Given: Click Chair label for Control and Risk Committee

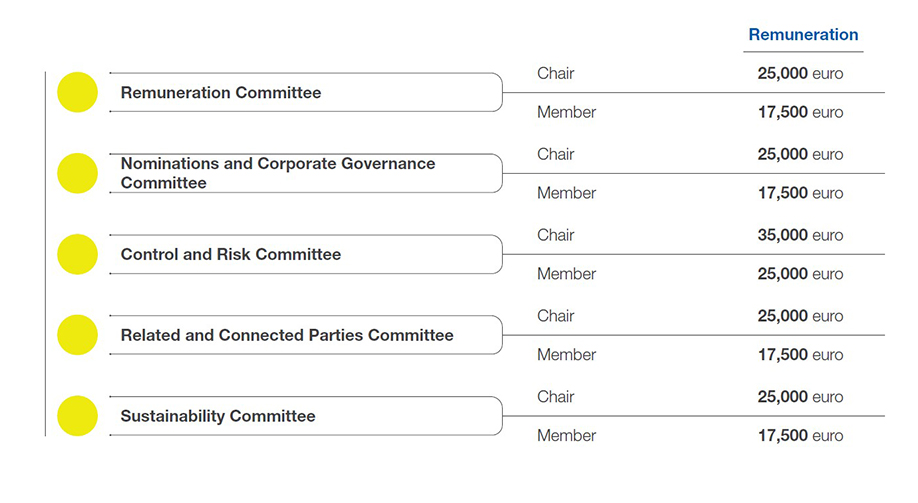Looking at the screenshot, I should (556, 235).
